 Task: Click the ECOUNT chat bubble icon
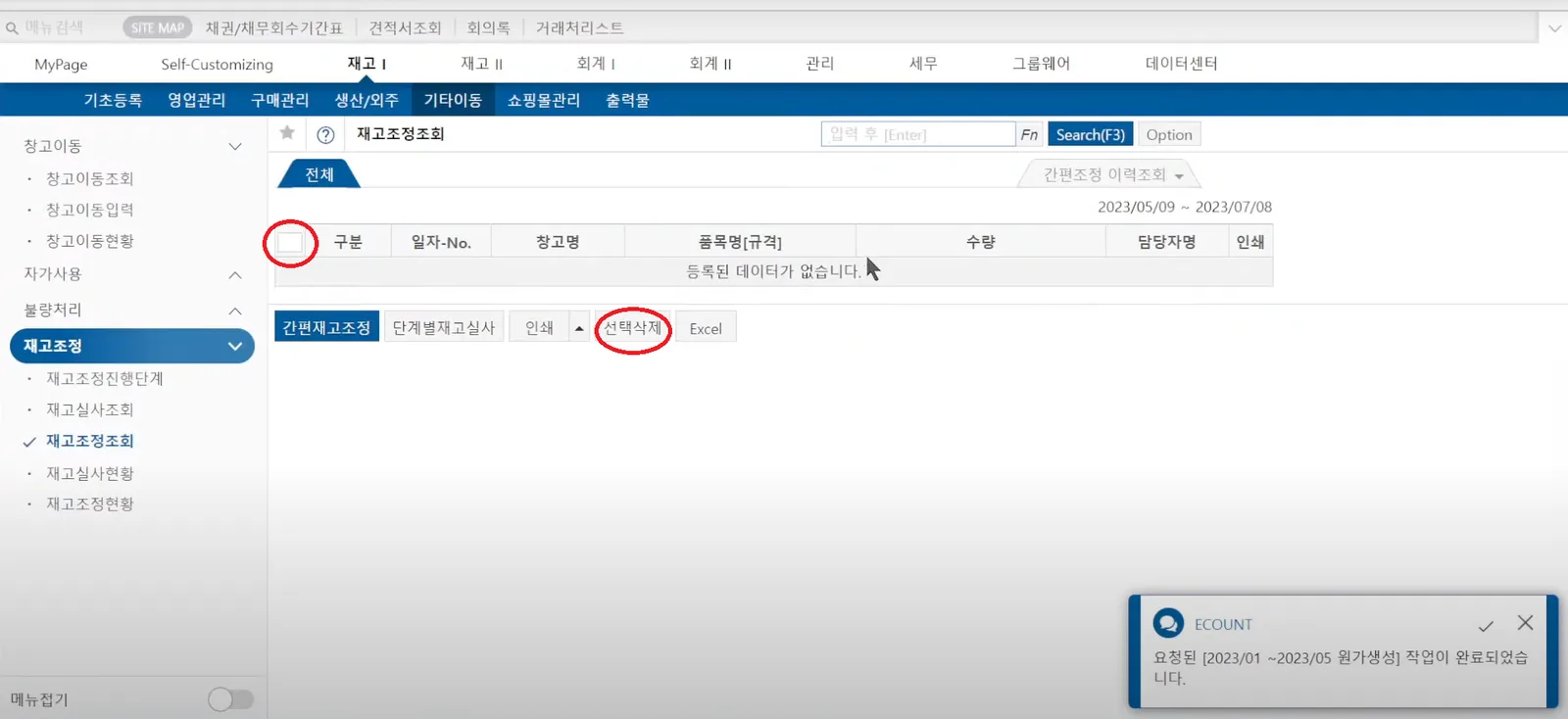click(1168, 623)
